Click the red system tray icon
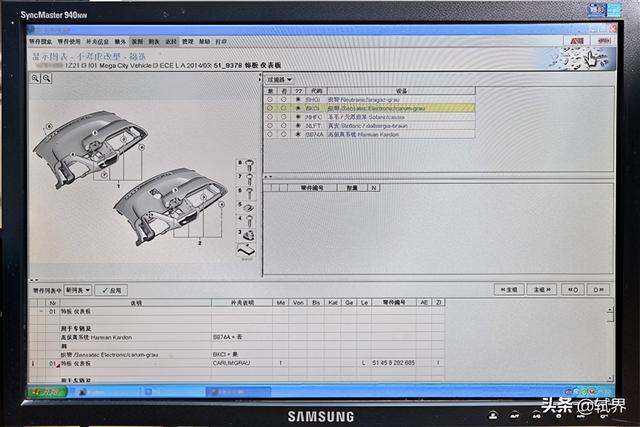The image size is (640, 427). click(x=593, y=391)
